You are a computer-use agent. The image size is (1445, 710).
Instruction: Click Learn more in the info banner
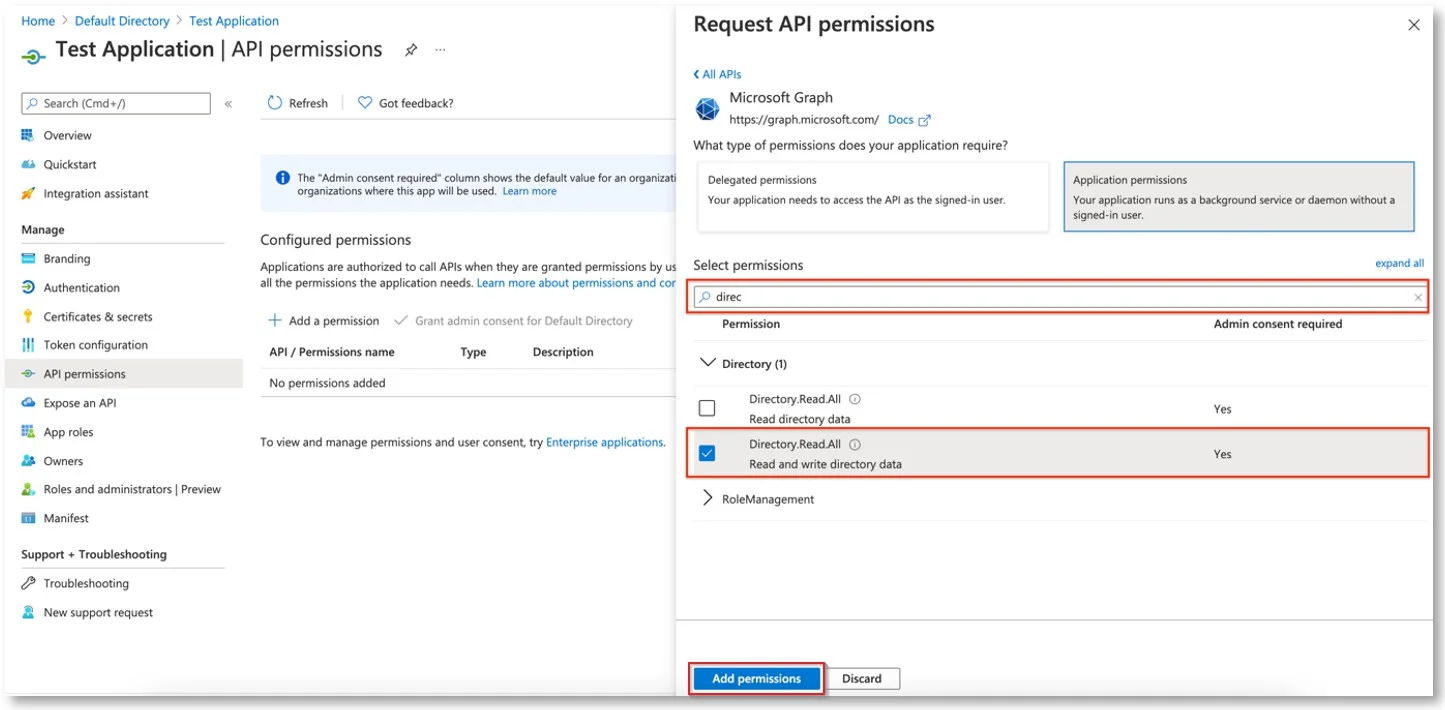point(529,191)
